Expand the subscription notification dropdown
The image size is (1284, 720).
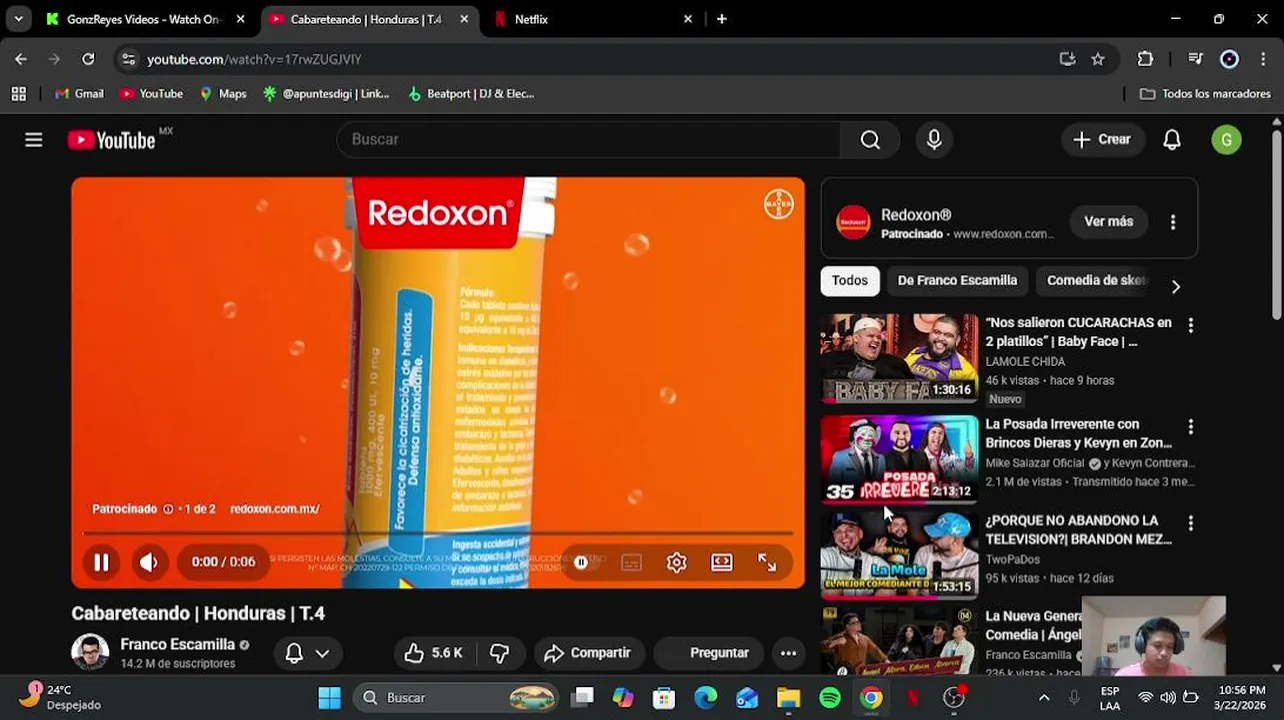(308, 653)
